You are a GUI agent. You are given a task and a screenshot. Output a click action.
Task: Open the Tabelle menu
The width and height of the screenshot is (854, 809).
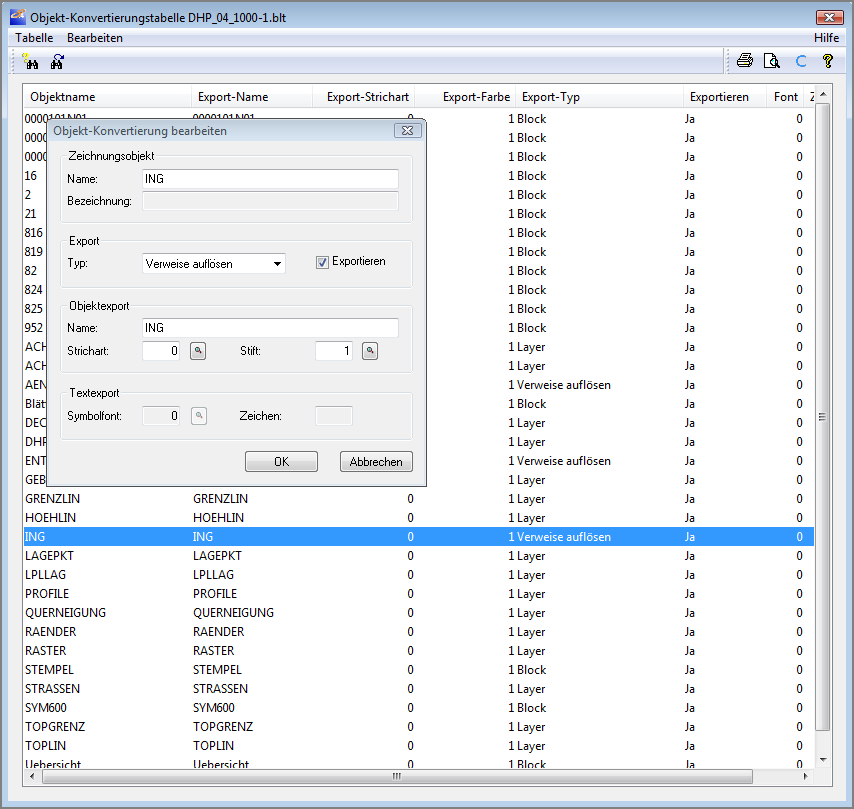[34, 38]
